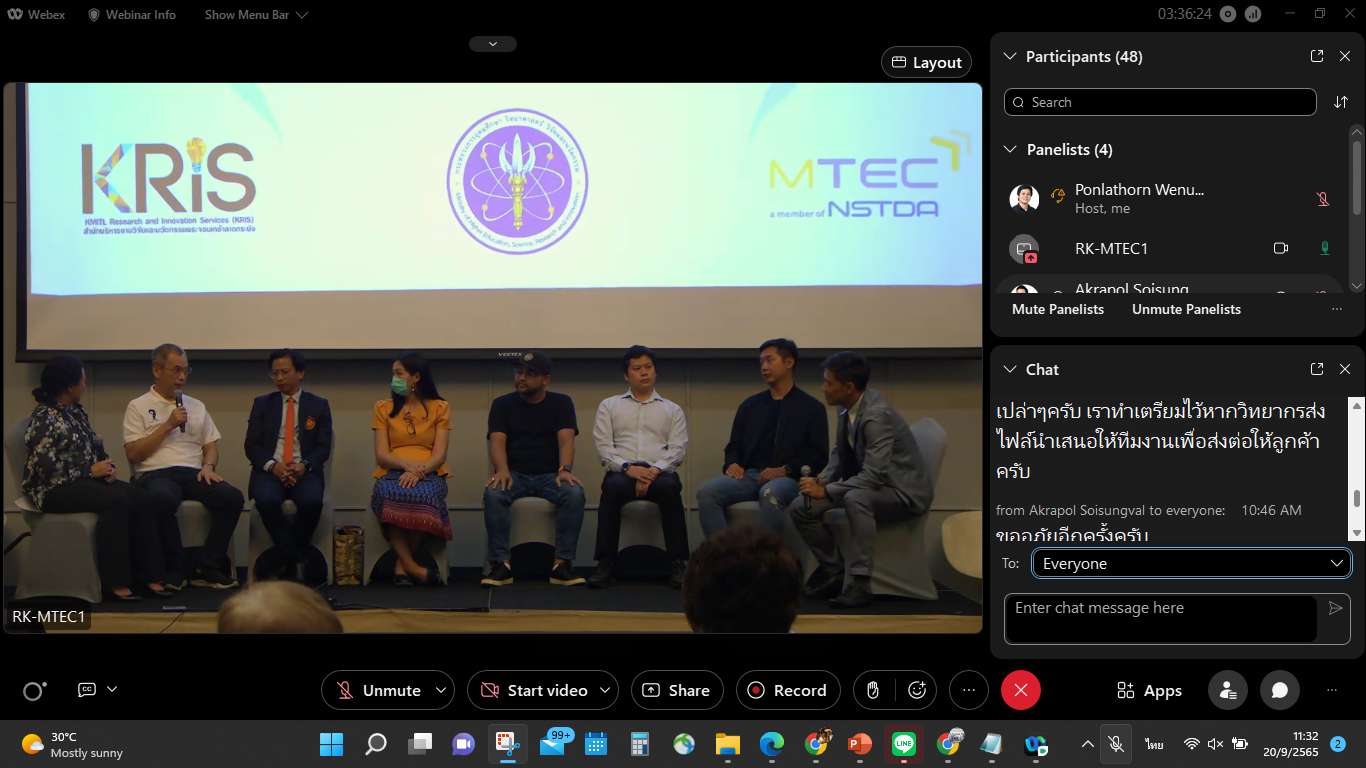Viewport: 1366px width, 768px height.
Task: Open Microsoft Edge from the taskbar
Action: point(771,744)
